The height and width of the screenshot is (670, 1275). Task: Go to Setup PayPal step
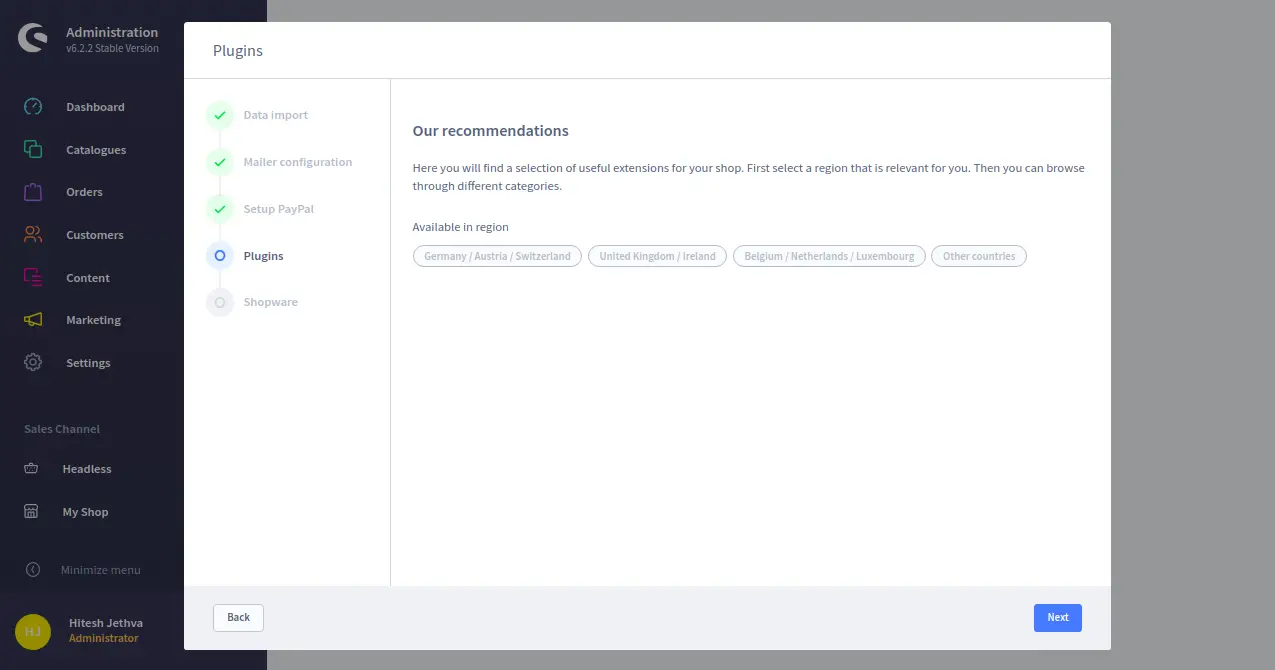click(x=279, y=209)
